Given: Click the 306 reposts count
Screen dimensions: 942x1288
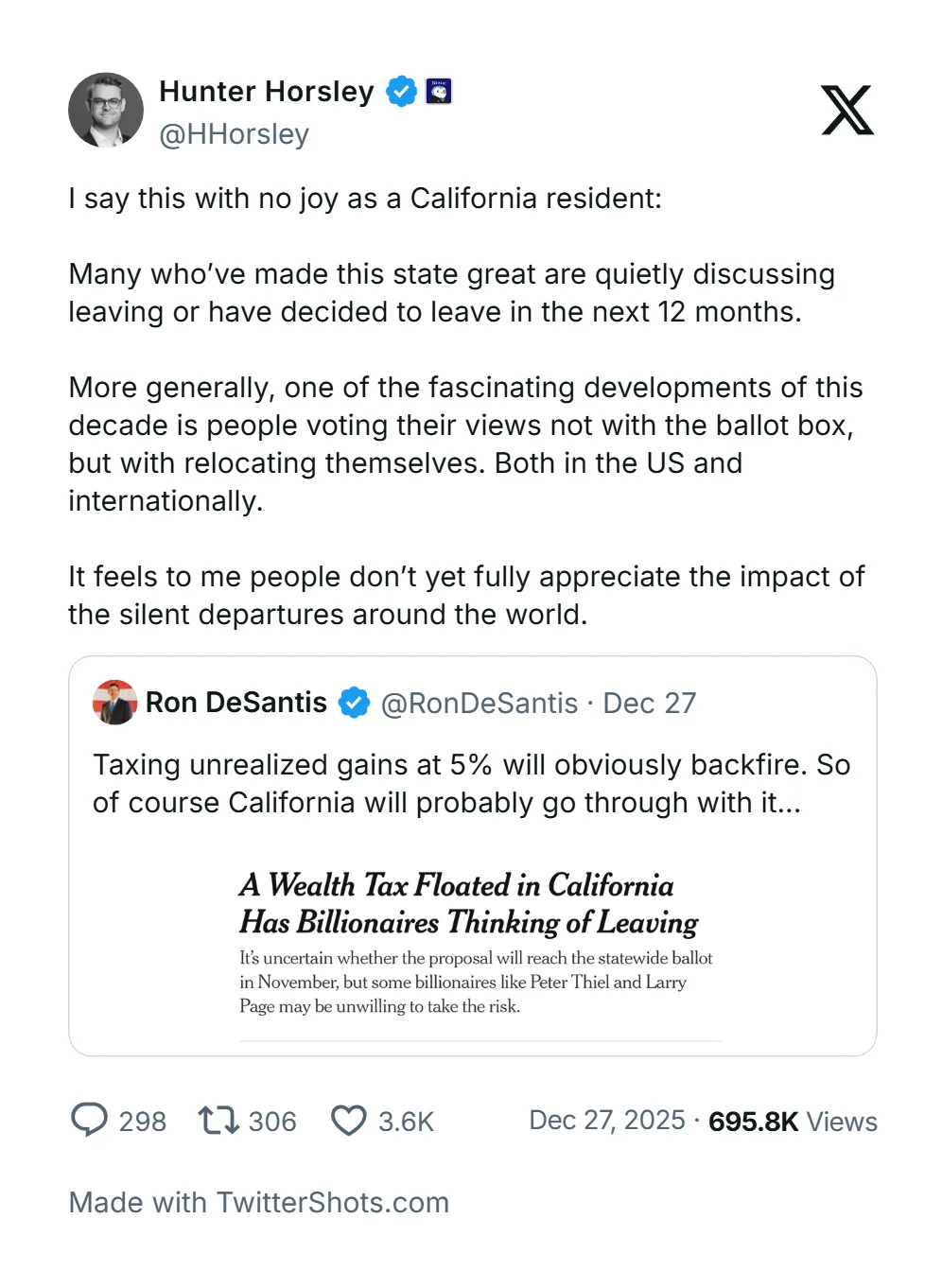Looking at the screenshot, I should click(x=272, y=1122).
